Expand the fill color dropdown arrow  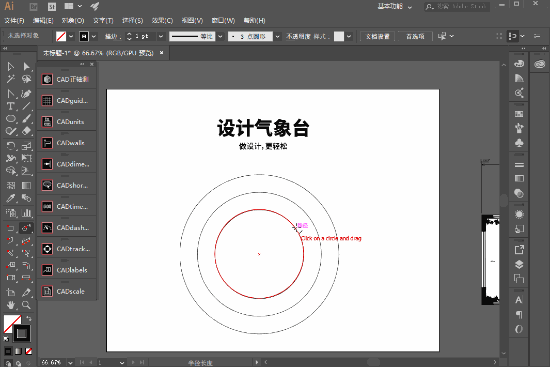71,36
